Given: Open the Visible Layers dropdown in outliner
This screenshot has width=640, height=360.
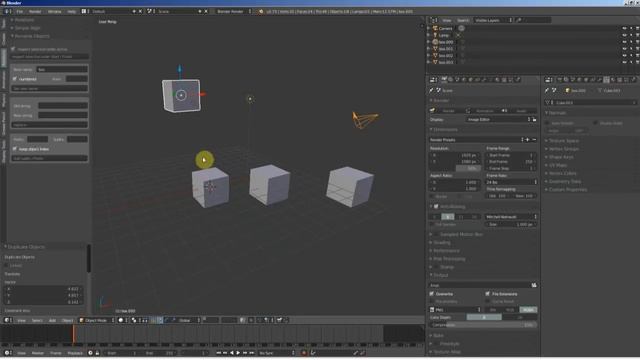Looking at the screenshot, I should tap(493, 20).
